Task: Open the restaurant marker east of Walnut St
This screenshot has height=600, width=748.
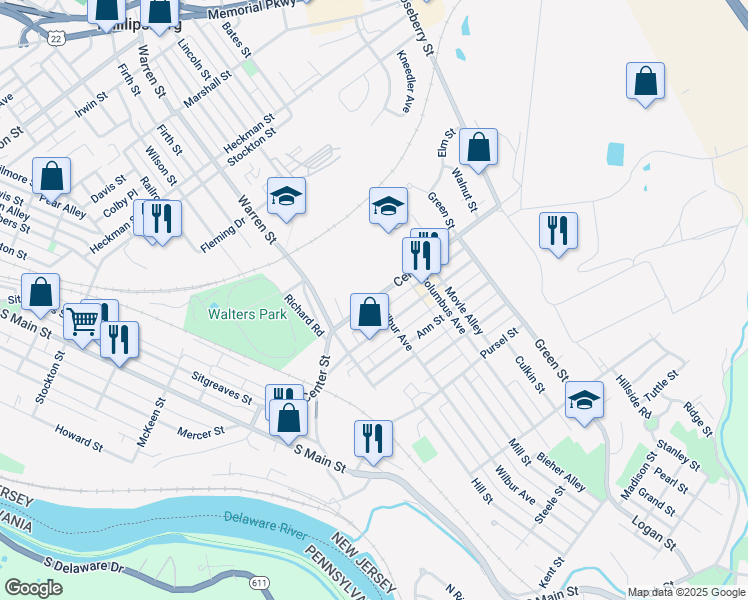Action: click(558, 230)
